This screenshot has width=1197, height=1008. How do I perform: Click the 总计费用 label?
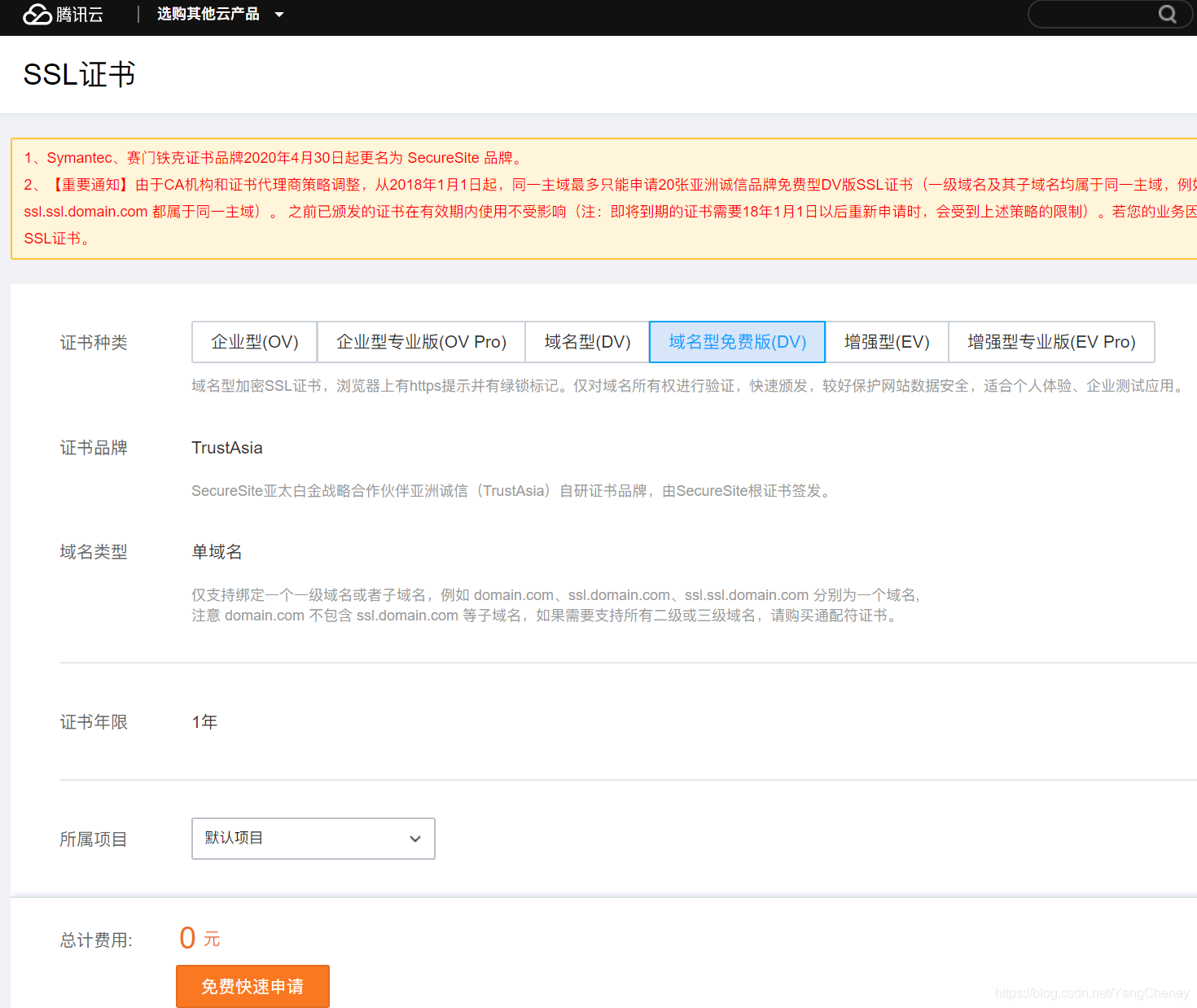click(x=96, y=940)
